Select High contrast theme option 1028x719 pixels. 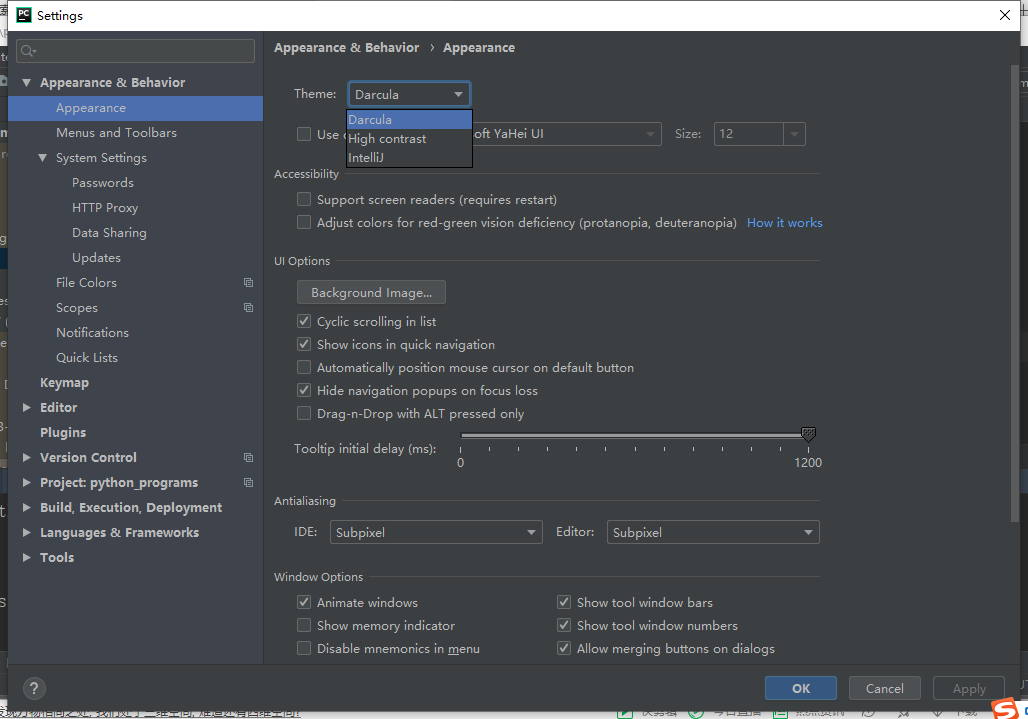[409, 138]
